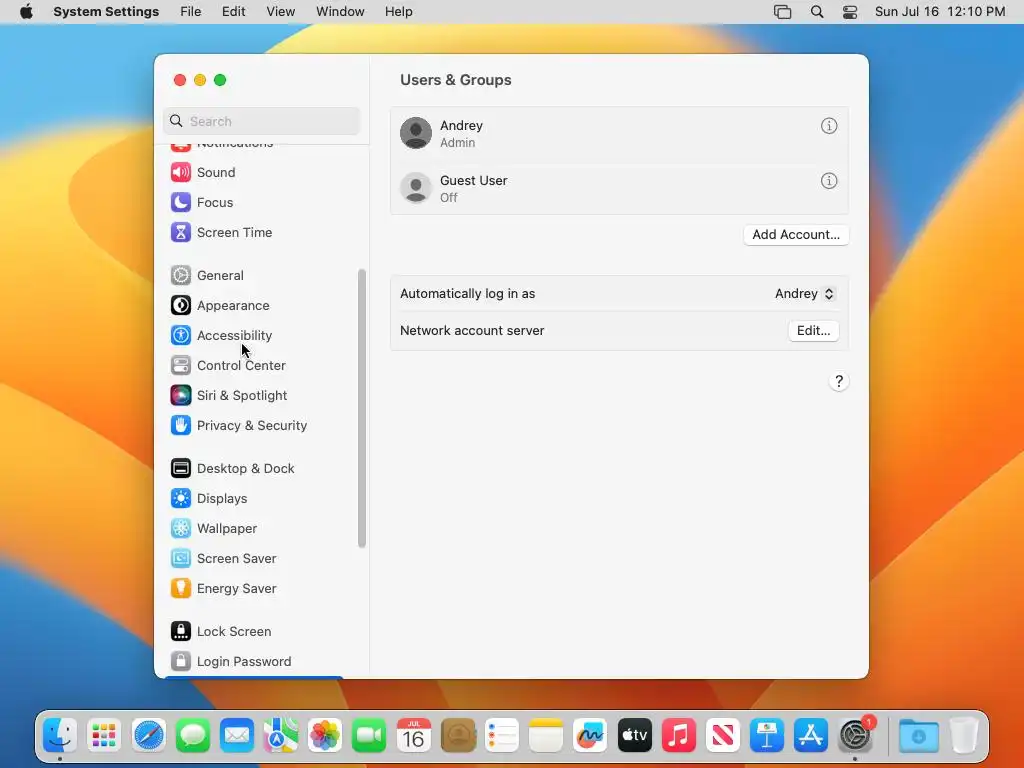Screen dimensions: 1024x768
Task: Open the Automatically log in as dropdown
Action: coord(805,294)
